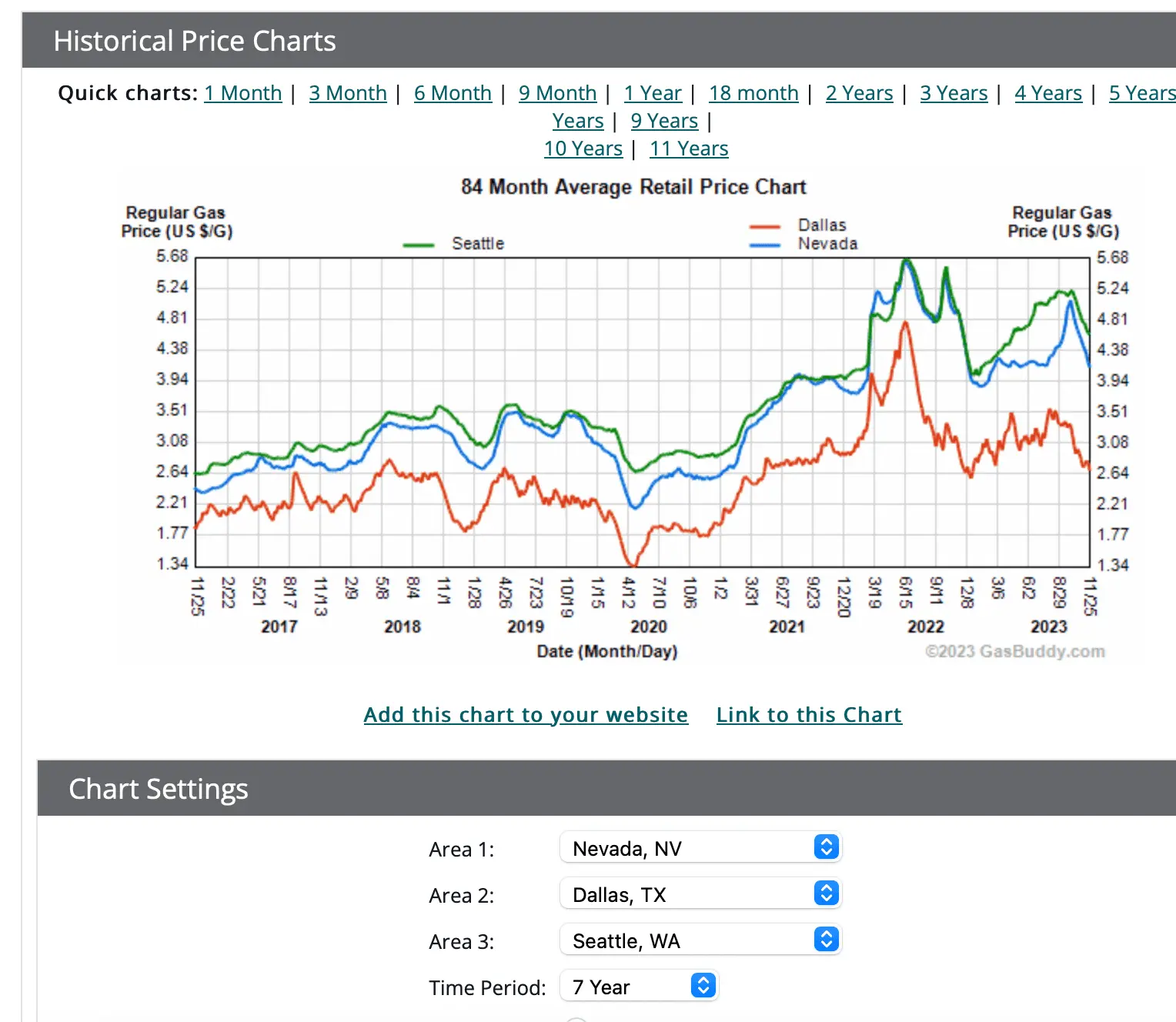Screen dimensions: 1176x1022
Task: Click the green Seattle legend line
Action: pos(419,245)
